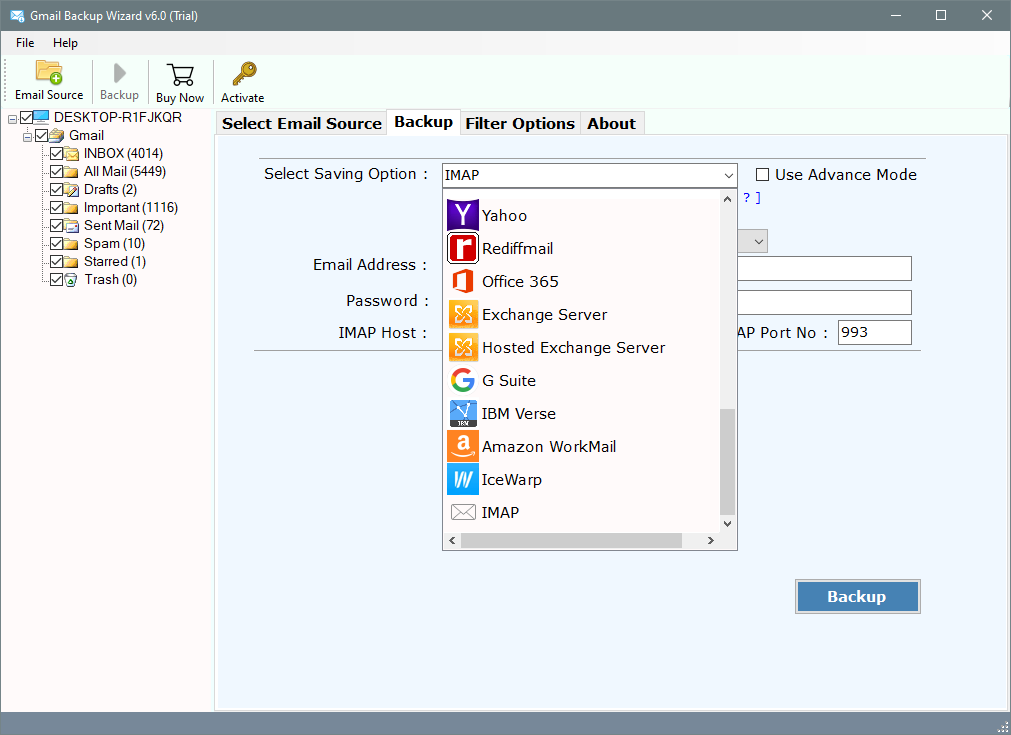The height and width of the screenshot is (735, 1011).
Task: Uncheck the INBOX folder checkbox
Action: [x=57, y=153]
